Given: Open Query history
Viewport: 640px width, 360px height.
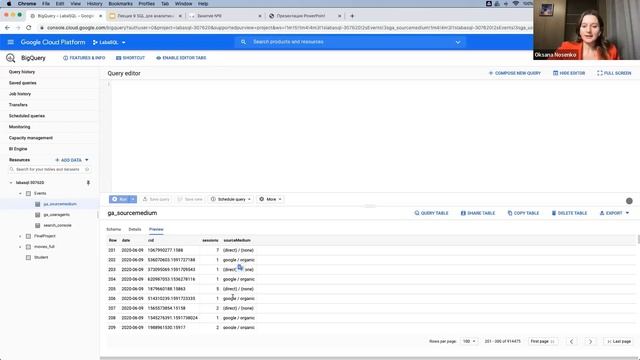Looking at the screenshot, I should point(22,72).
